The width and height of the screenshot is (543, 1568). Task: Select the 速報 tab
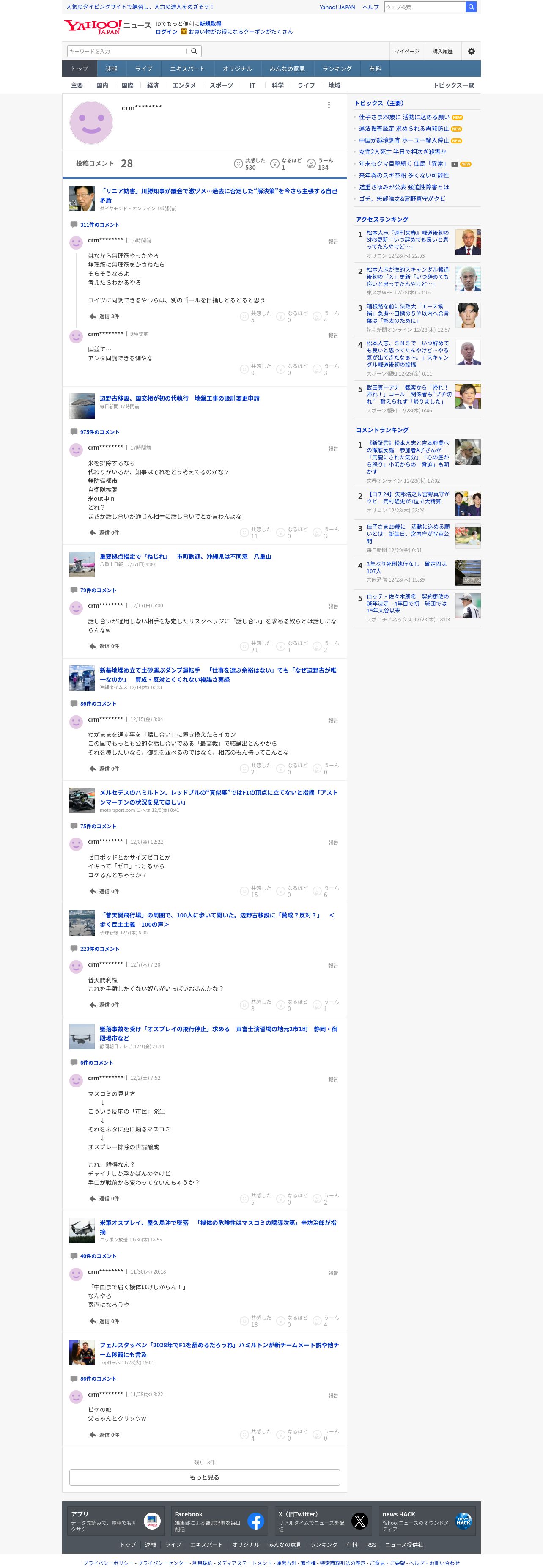point(111,69)
